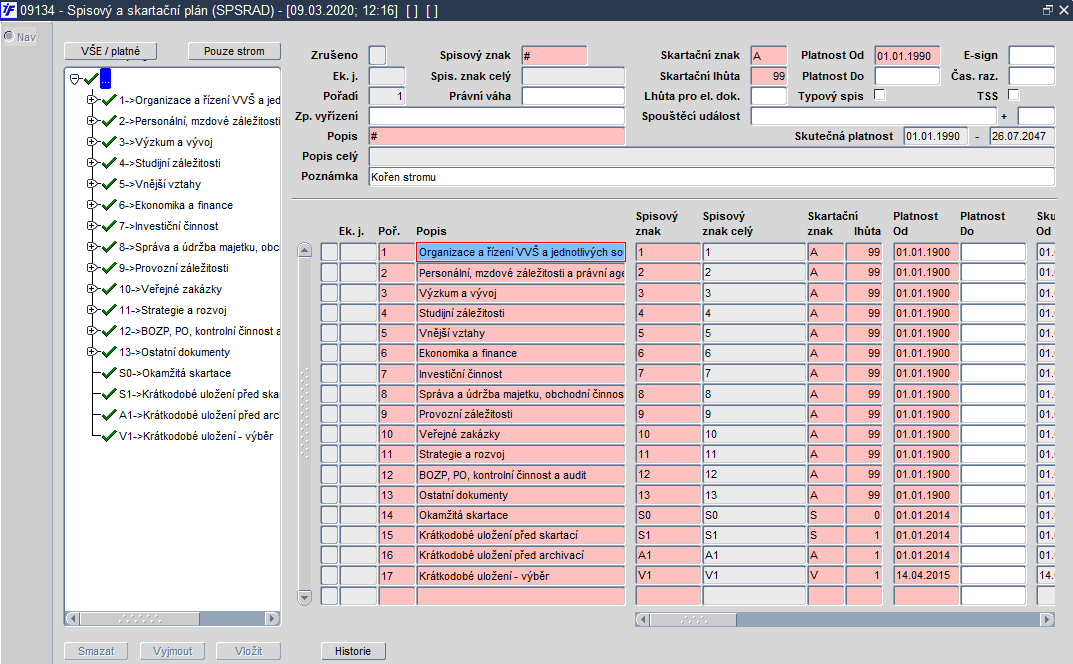Screen dimensions: 1073x664
Task: Toggle the TSS checkbox
Action: coord(1014,94)
